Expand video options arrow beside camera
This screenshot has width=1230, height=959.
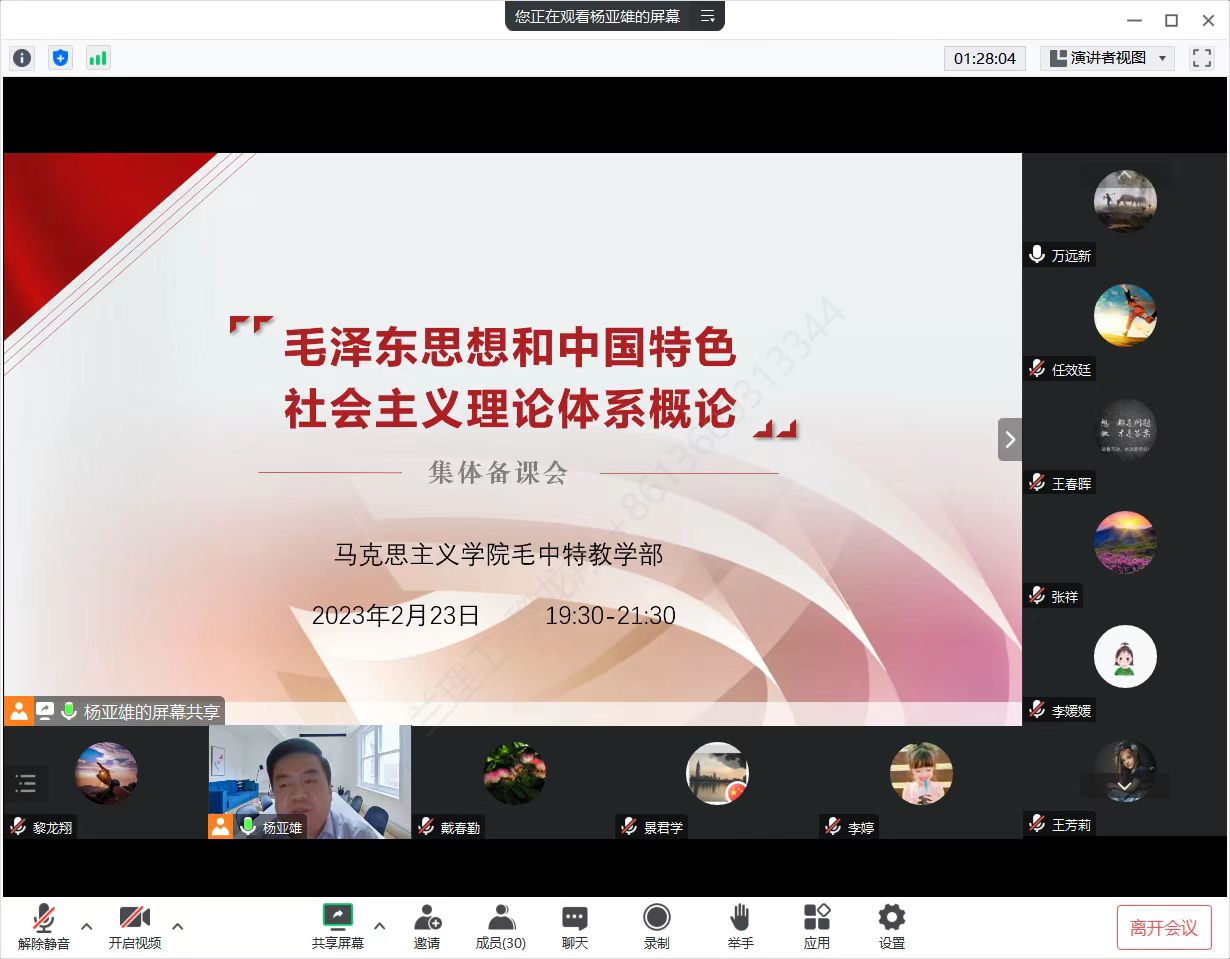coord(178,926)
